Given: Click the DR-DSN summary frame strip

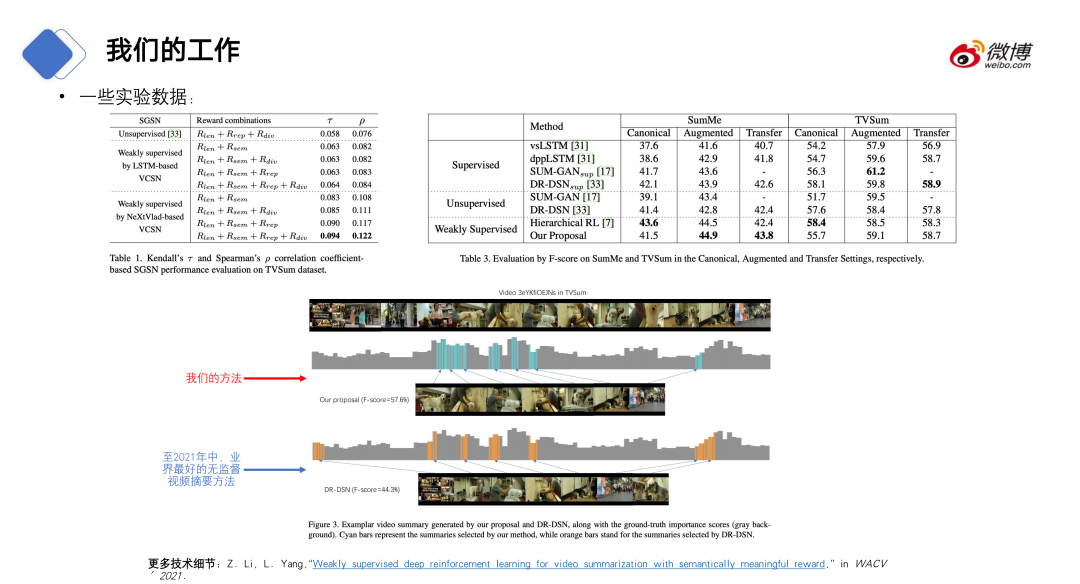Looking at the screenshot, I should coord(543,489).
